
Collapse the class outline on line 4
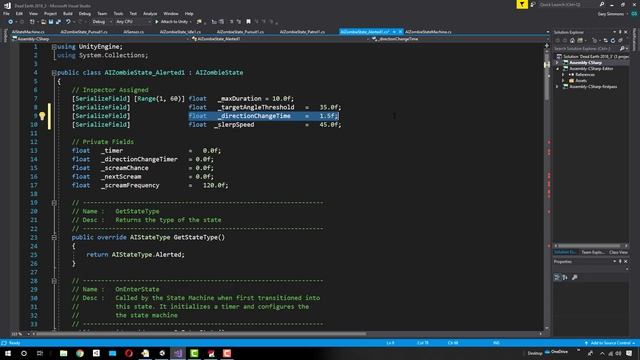(54, 73)
